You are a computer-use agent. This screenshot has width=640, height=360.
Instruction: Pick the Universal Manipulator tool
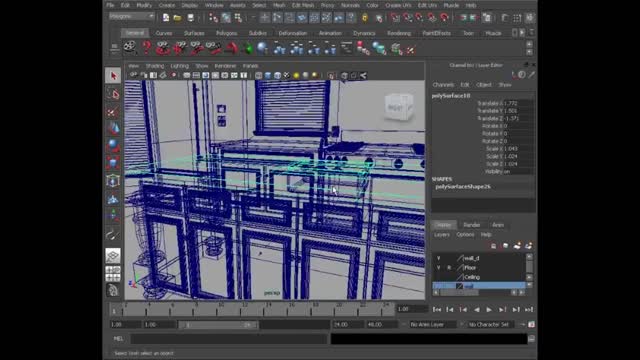point(113,180)
